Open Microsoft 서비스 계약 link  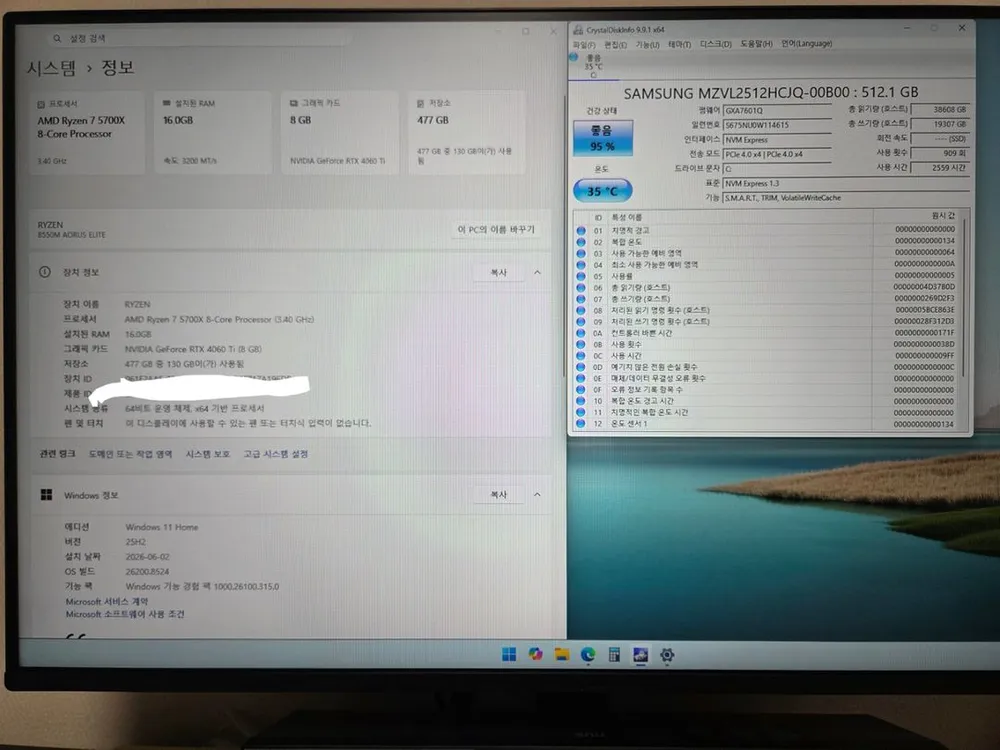(107, 601)
